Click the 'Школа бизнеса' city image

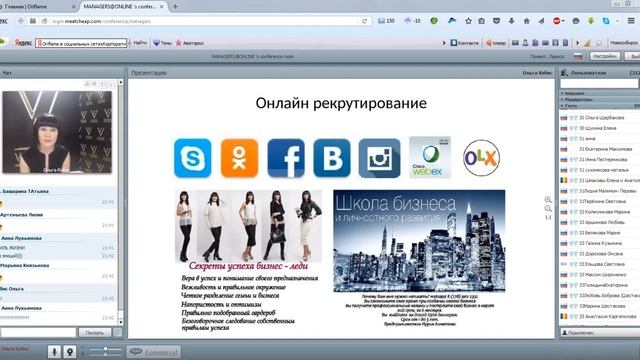click(419, 241)
